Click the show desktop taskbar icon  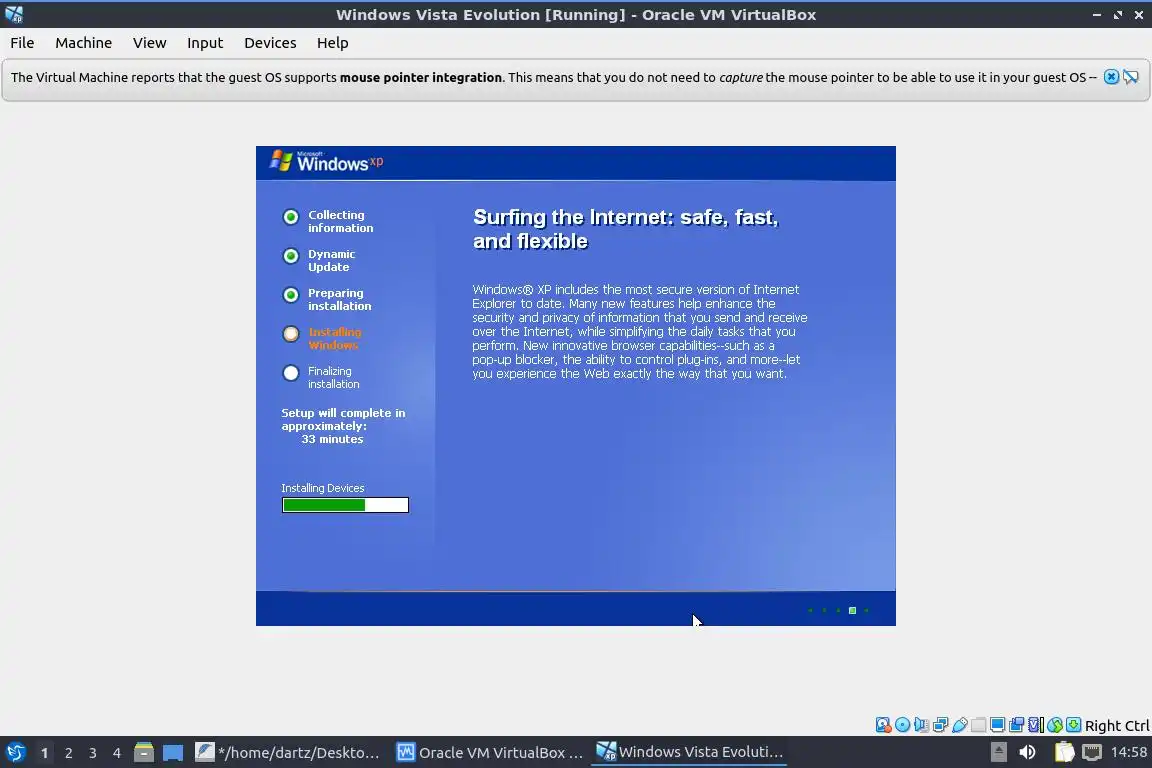[x=173, y=753]
